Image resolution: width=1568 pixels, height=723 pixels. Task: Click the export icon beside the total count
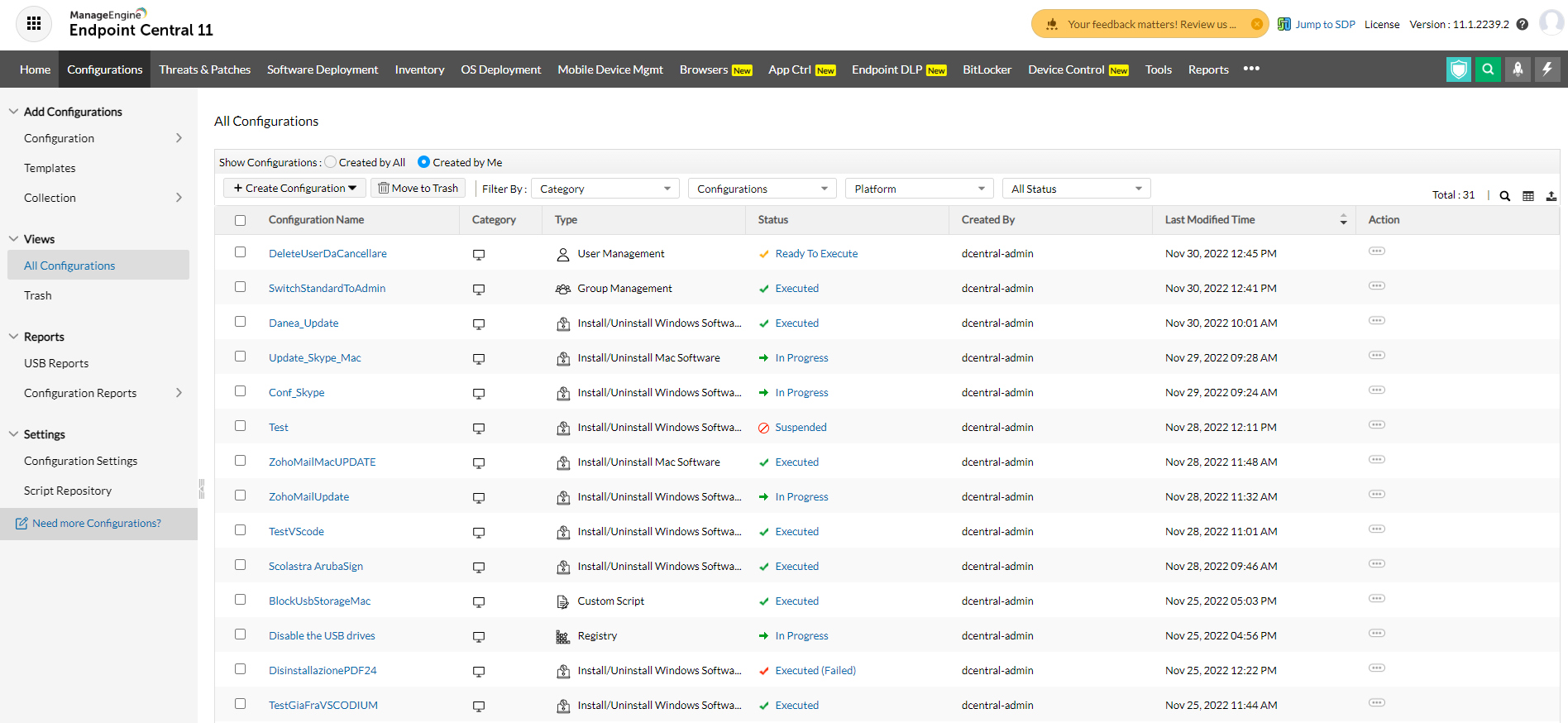pyautogui.click(x=1551, y=196)
